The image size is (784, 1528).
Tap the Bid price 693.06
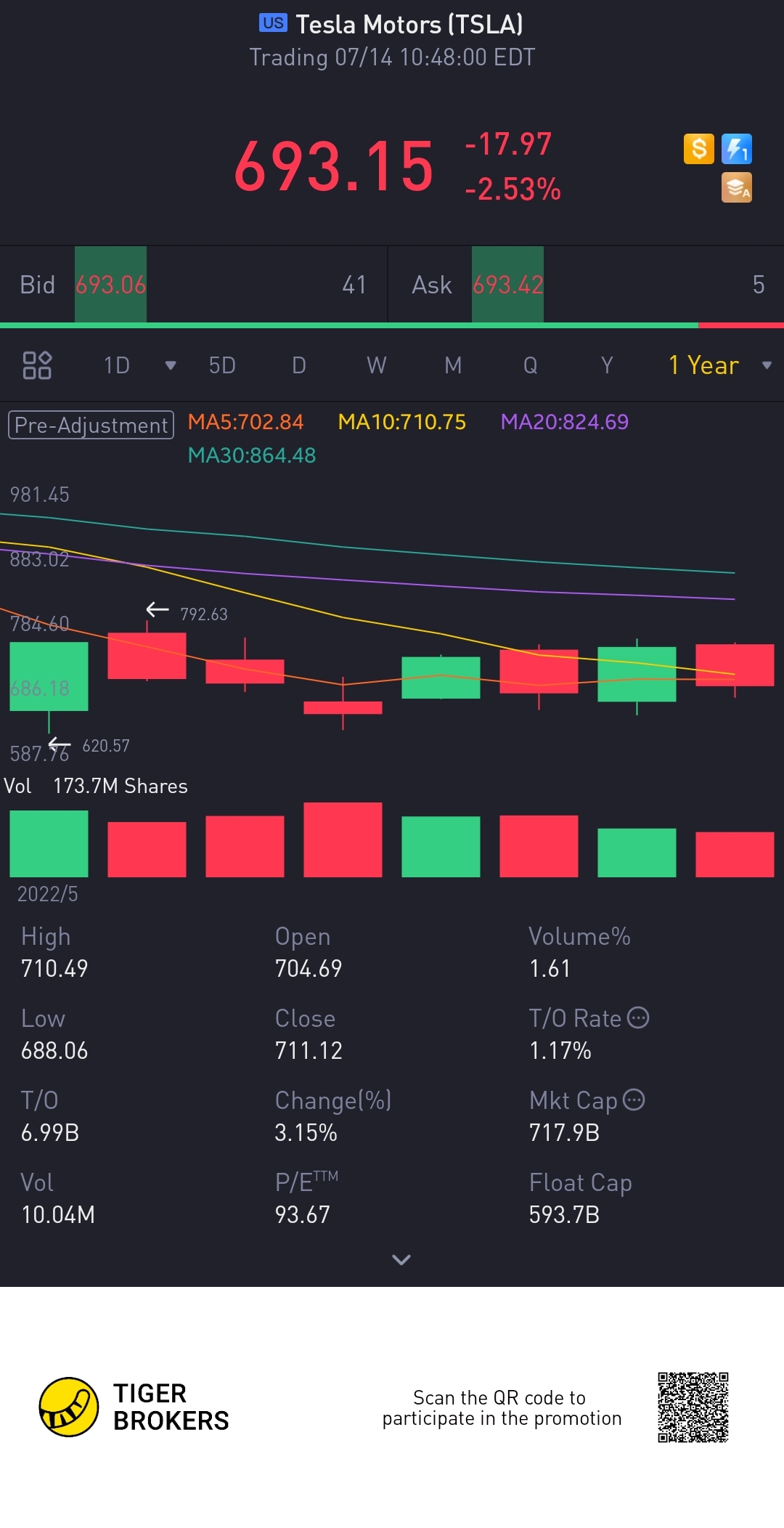pyautogui.click(x=111, y=285)
